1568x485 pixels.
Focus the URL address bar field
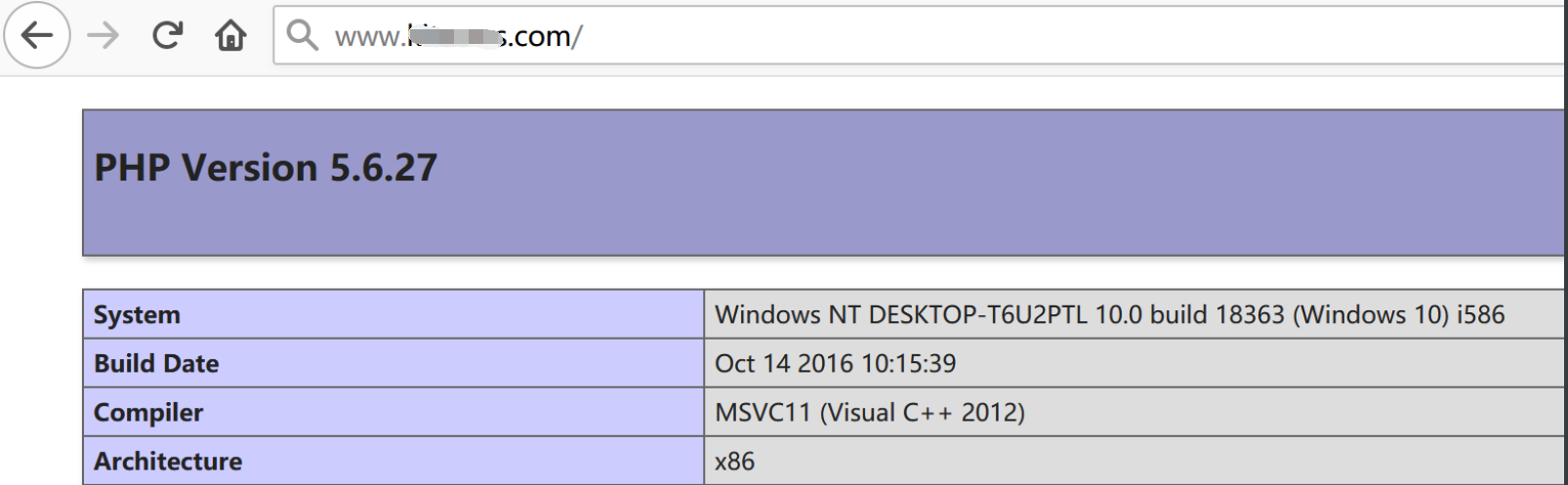coord(920,36)
